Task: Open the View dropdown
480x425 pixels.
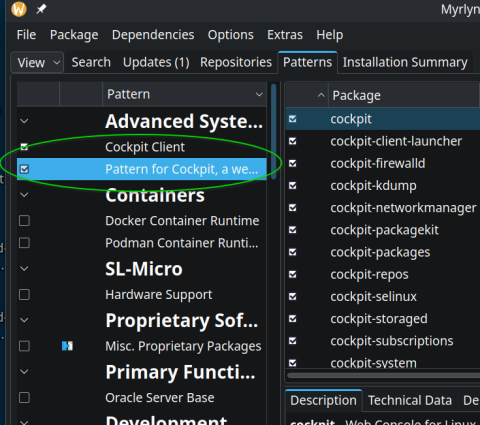Action: click(x=37, y=62)
